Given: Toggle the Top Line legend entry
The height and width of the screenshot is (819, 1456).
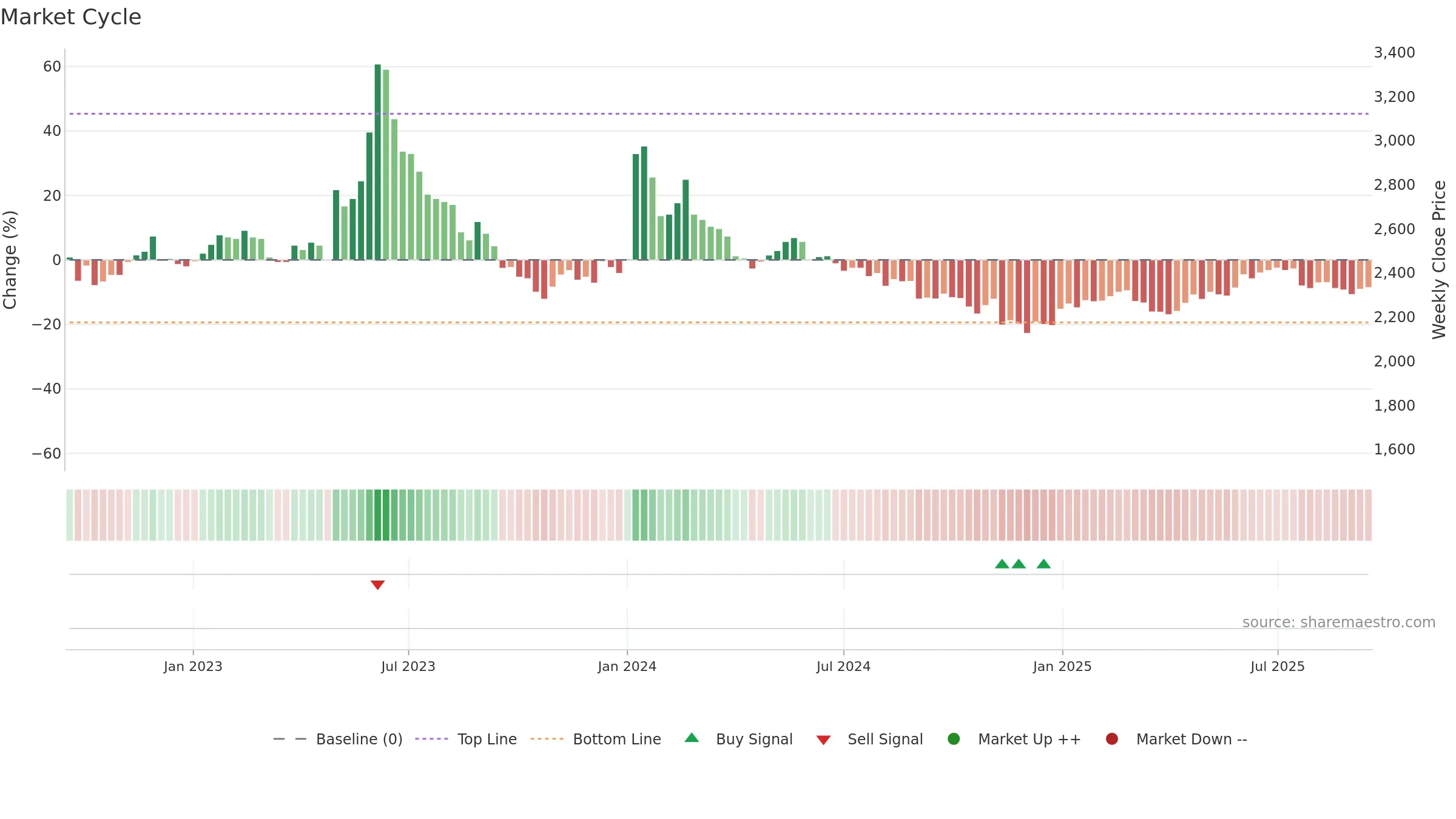Looking at the screenshot, I should (x=466, y=739).
